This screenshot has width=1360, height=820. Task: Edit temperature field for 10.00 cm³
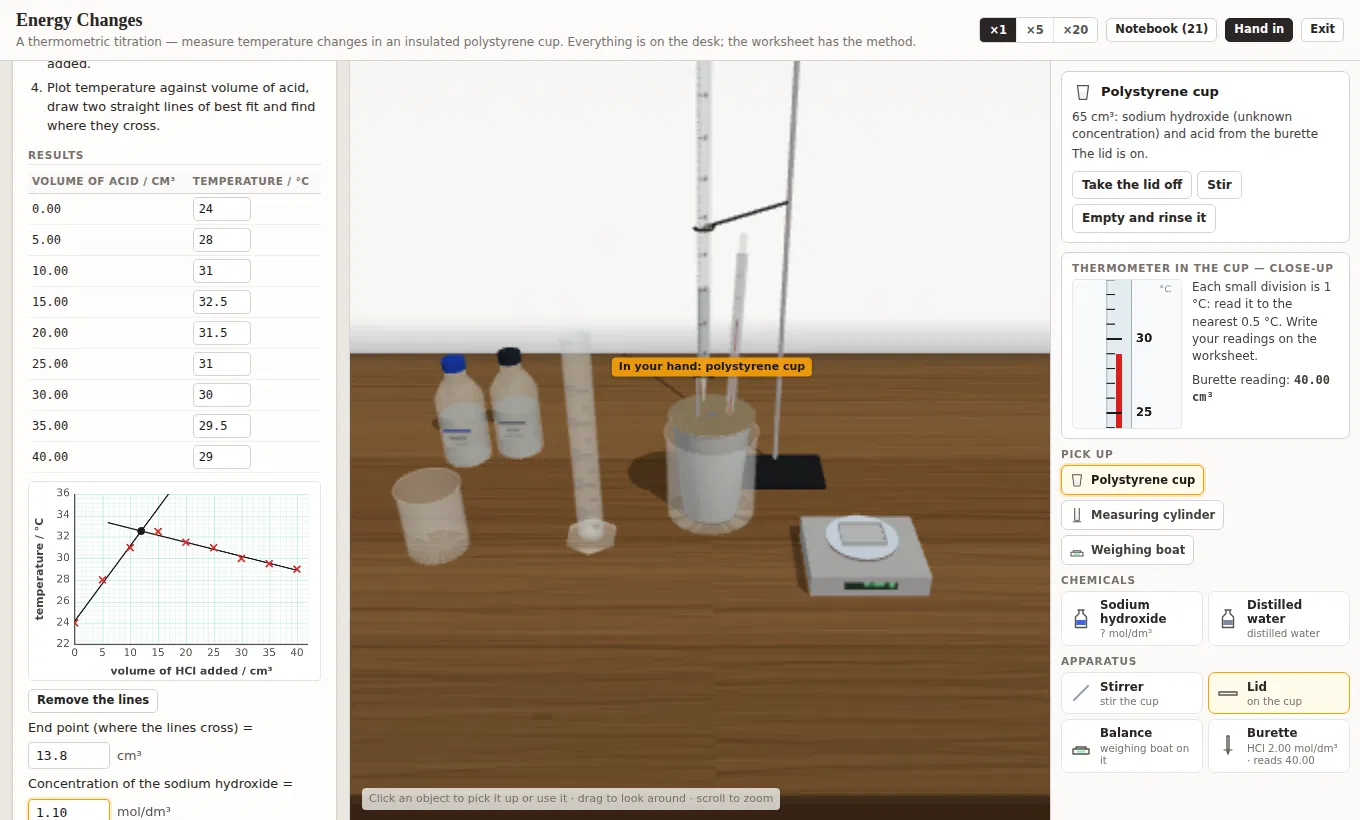221,271
